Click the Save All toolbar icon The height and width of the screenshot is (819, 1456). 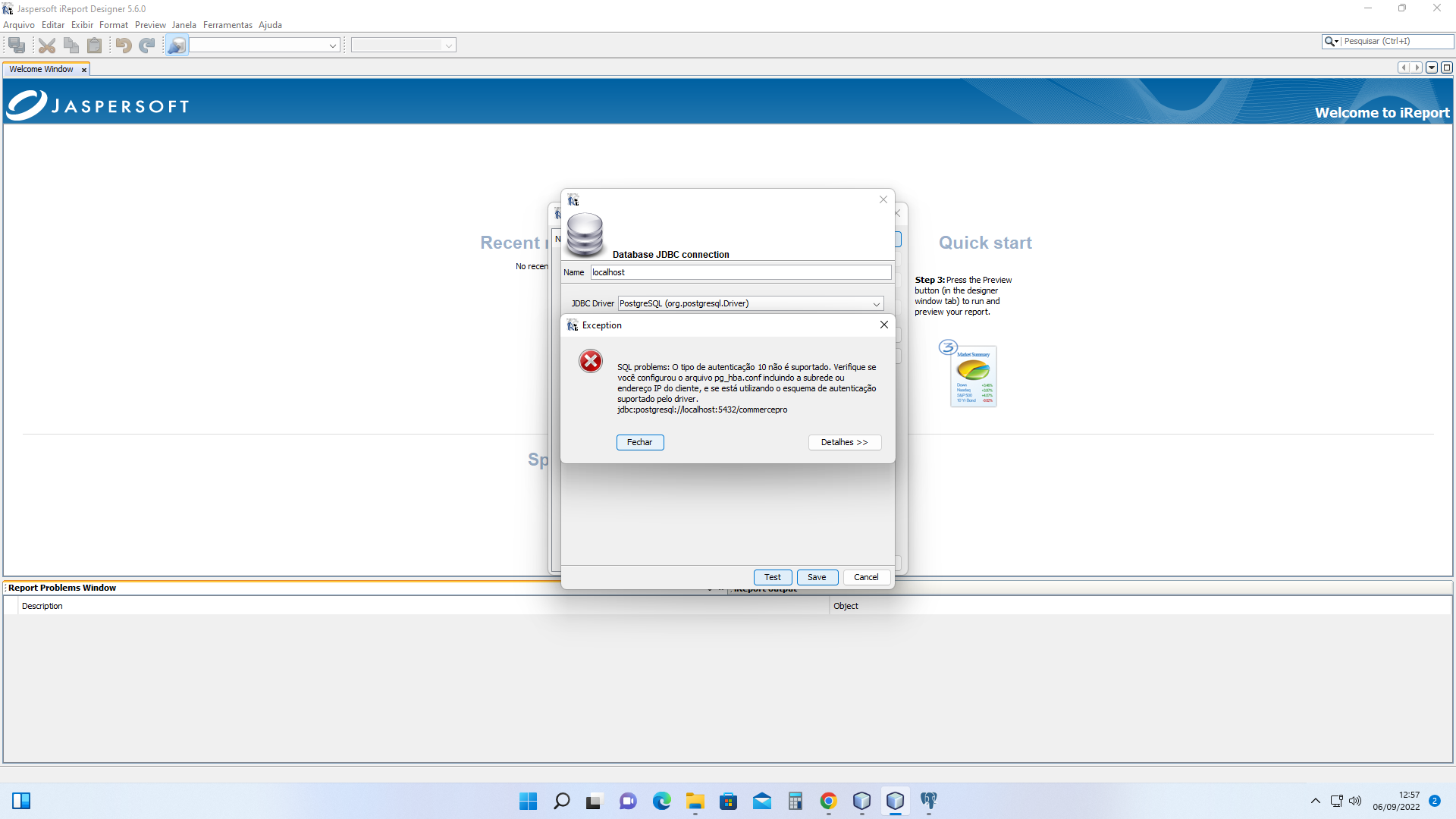[17, 45]
